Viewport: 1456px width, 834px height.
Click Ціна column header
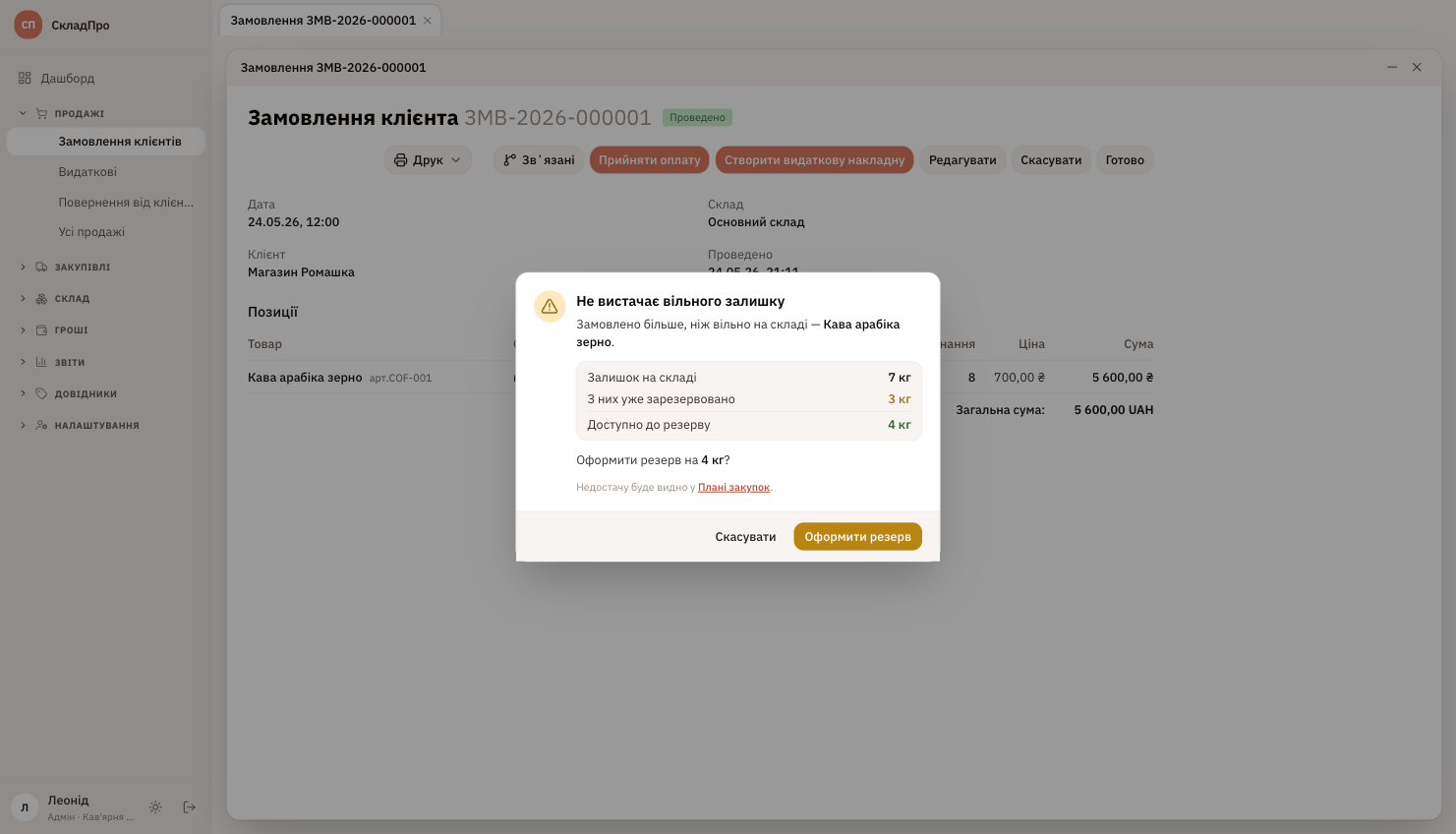(1031, 344)
